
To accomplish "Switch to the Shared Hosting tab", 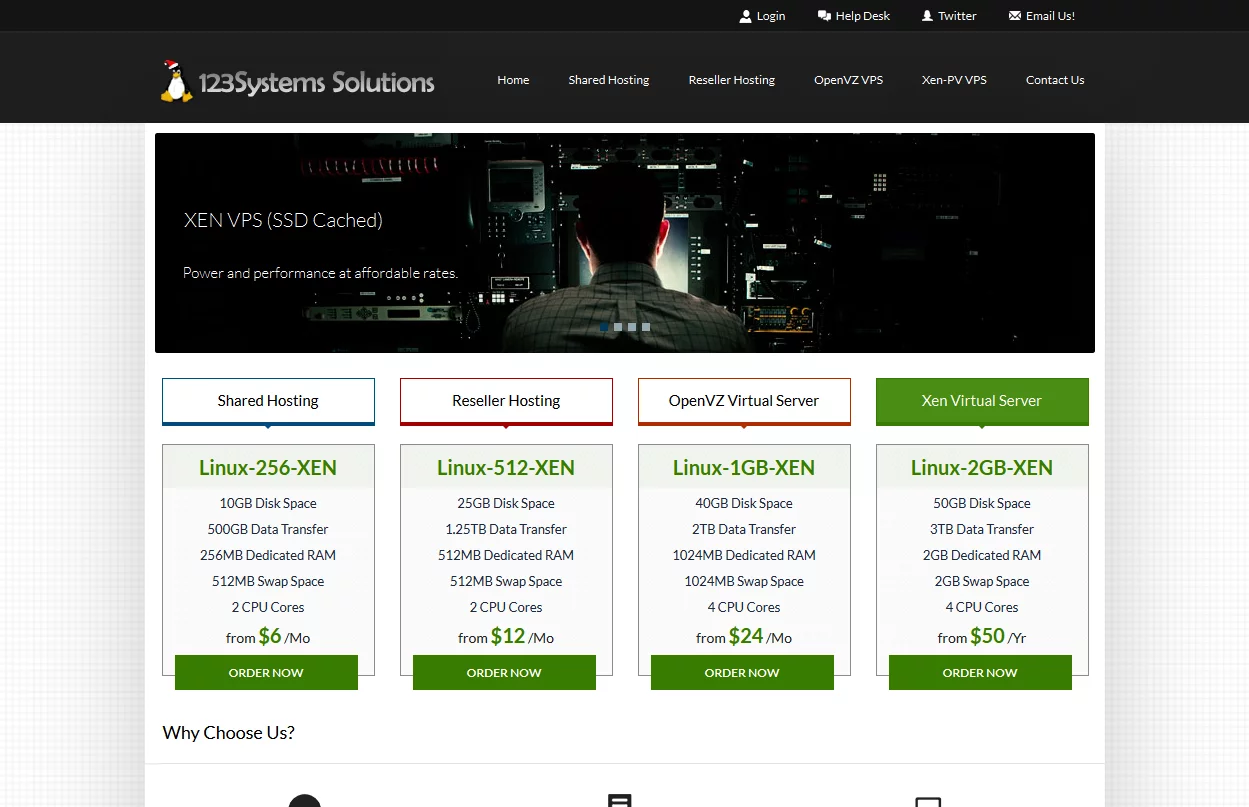I will (x=268, y=401).
